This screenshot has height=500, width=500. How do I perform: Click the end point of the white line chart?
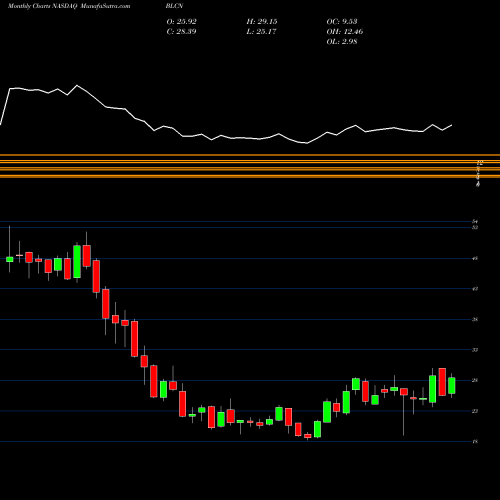pyautogui.click(x=452, y=125)
